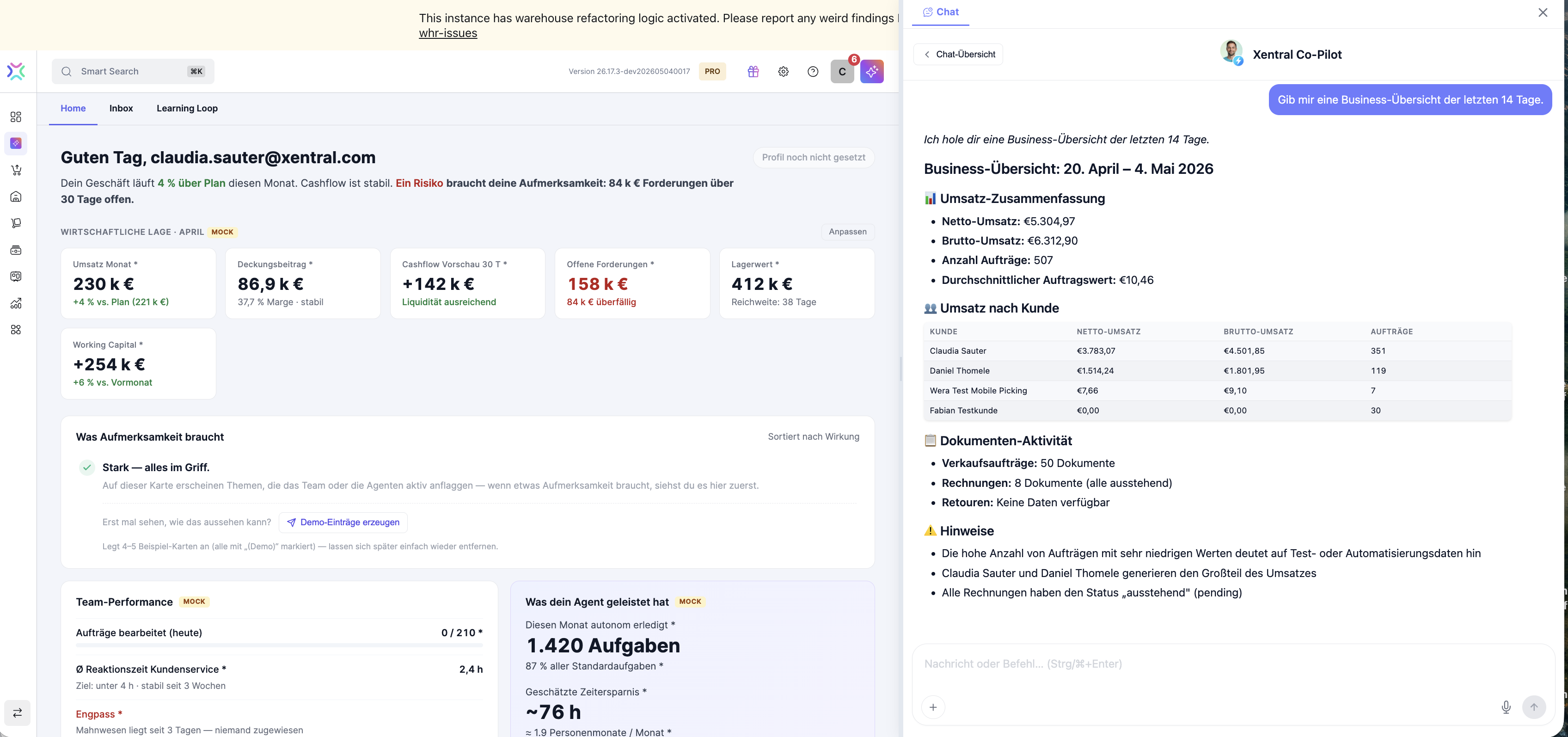Toggle sidebar collapse arrows at bottom left
Image resolution: width=1568 pixels, height=737 pixels.
pyautogui.click(x=17, y=712)
